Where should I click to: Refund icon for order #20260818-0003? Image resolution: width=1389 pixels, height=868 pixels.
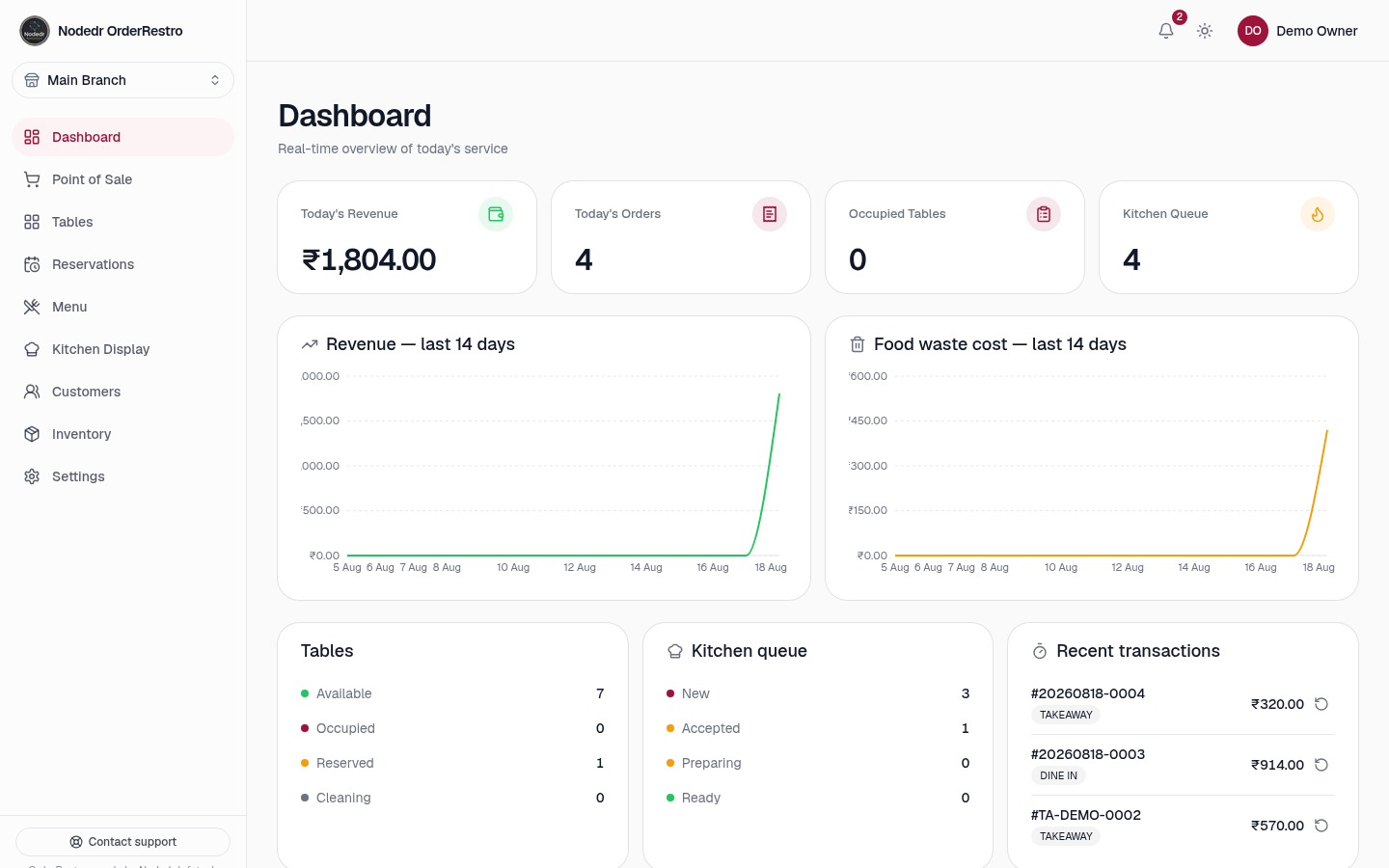pyautogui.click(x=1321, y=765)
